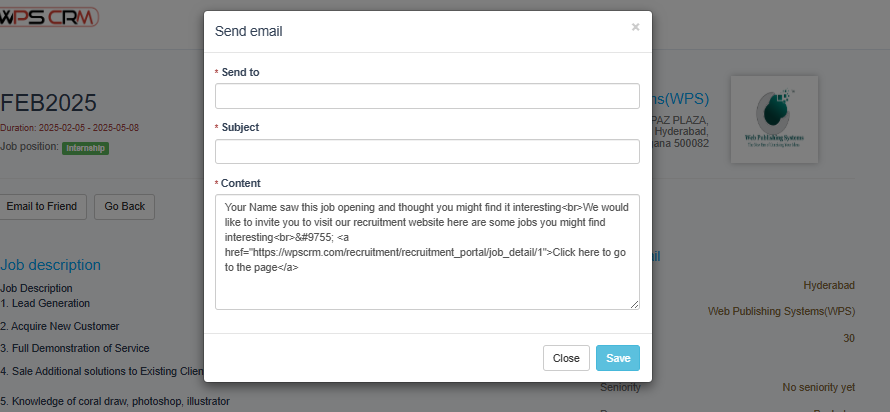The height and width of the screenshot is (412, 890).
Task: Focus the Send to input field
Action: click(x=427, y=96)
